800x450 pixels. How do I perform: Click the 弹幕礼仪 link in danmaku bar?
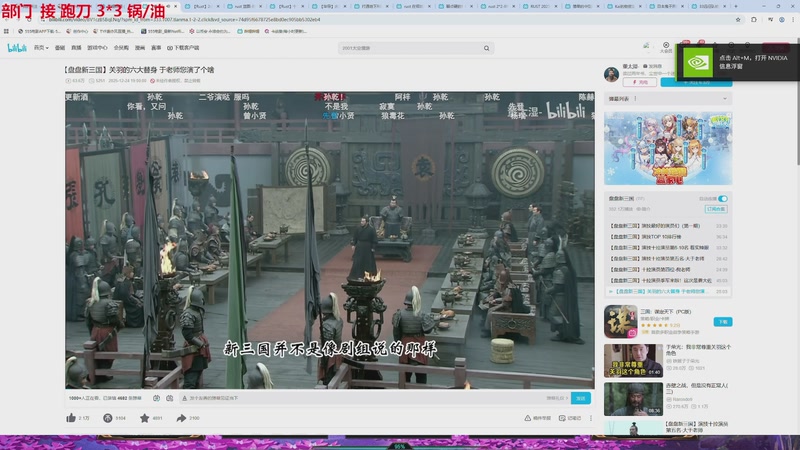556,398
